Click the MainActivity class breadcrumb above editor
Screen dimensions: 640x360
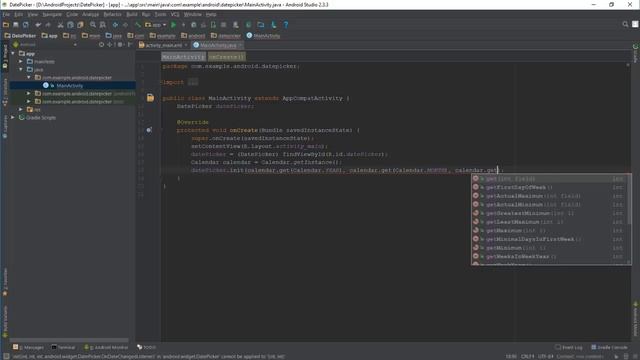click(183, 57)
